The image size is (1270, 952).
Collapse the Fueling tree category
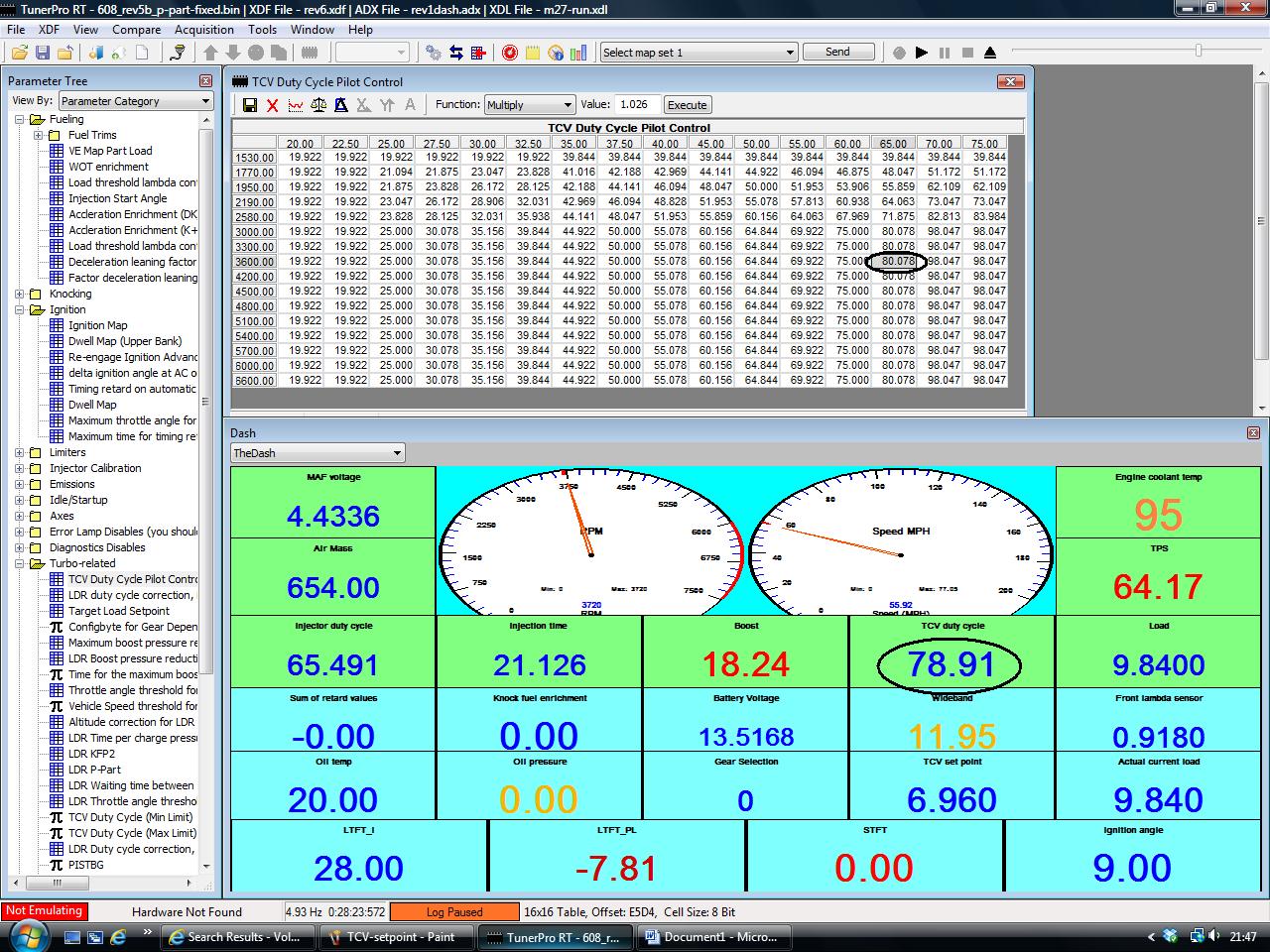(x=20, y=119)
